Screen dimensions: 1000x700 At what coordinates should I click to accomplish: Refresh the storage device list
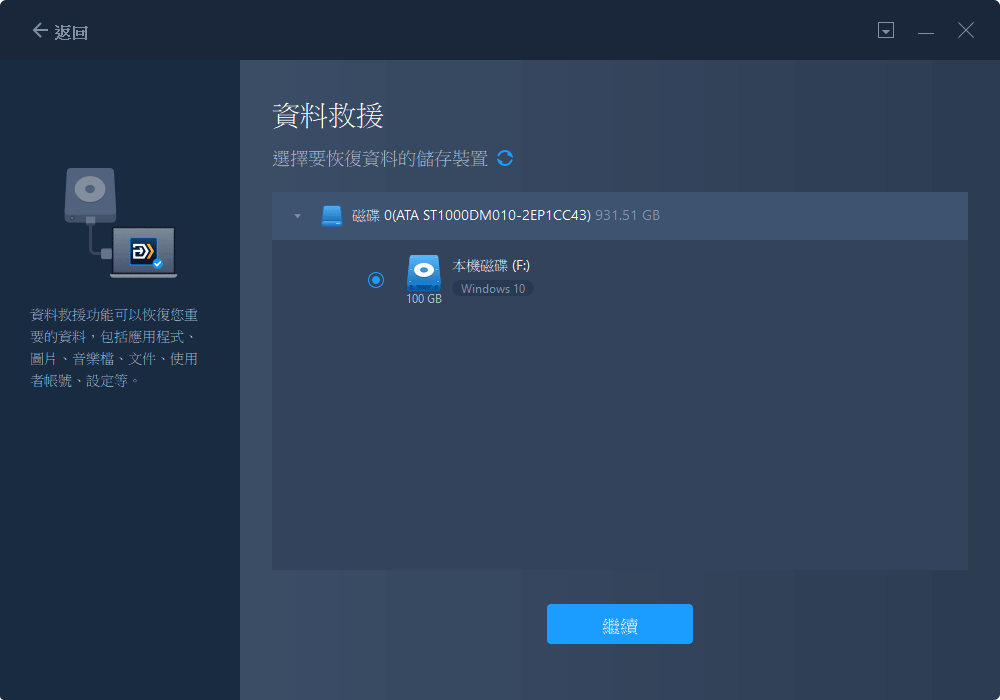(x=505, y=158)
